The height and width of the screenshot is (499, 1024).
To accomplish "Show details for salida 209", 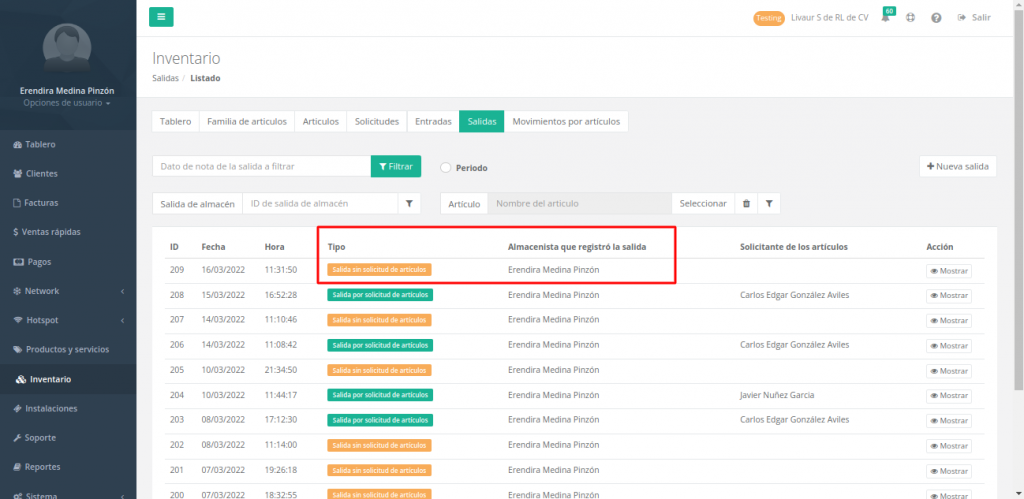I will tap(948, 270).
